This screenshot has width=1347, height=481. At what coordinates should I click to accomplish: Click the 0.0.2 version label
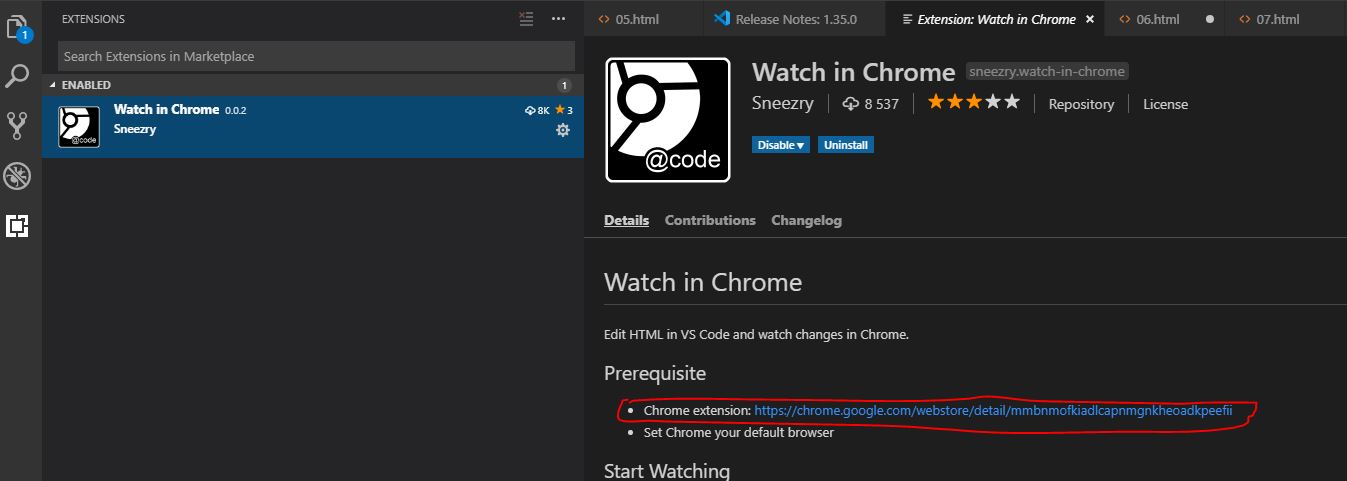235,110
